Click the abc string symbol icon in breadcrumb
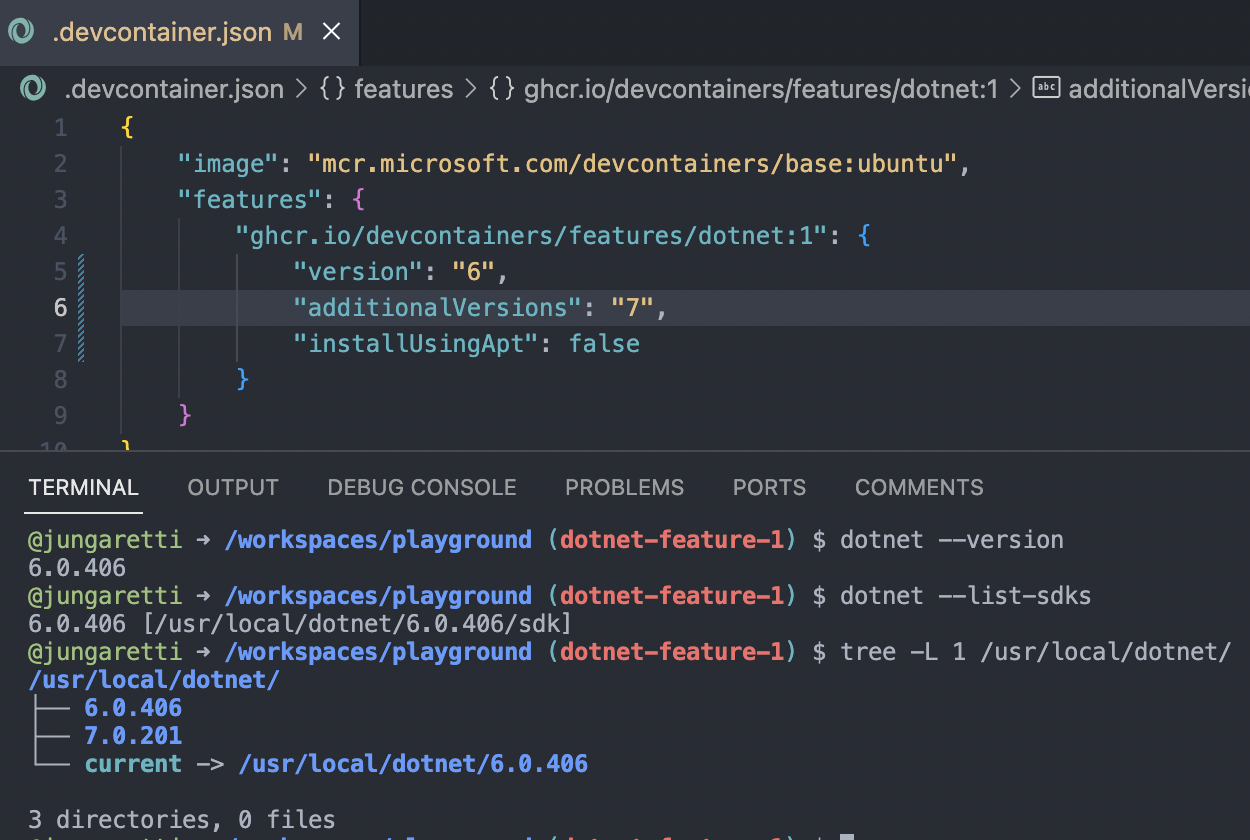The height and width of the screenshot is (840, 1250). pyautogui.click(x=1046, y=88)
